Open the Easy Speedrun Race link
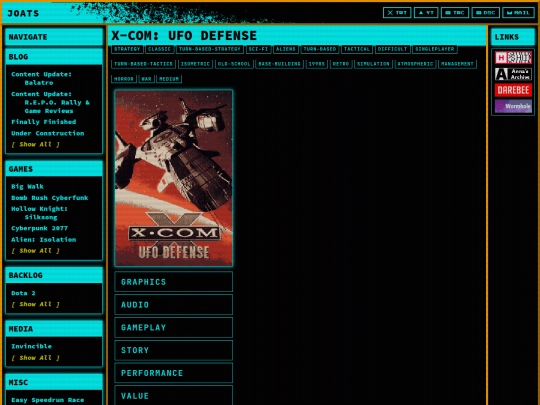540x405 pixels. tap(48, 400)
